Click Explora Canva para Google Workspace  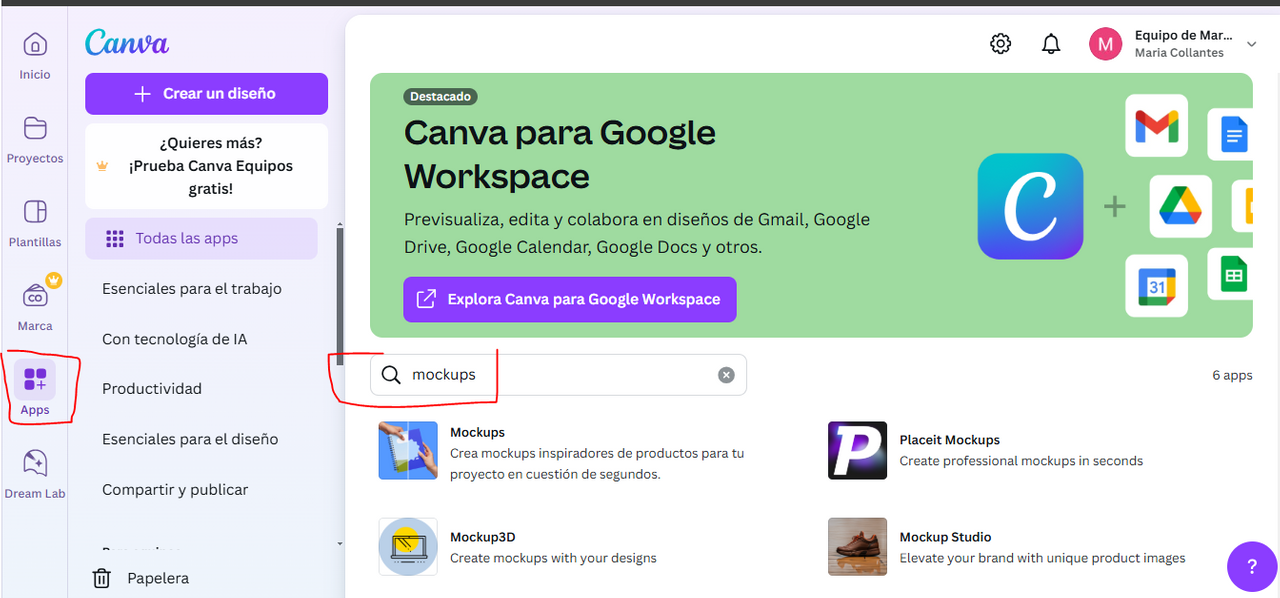tap(570, 299)
